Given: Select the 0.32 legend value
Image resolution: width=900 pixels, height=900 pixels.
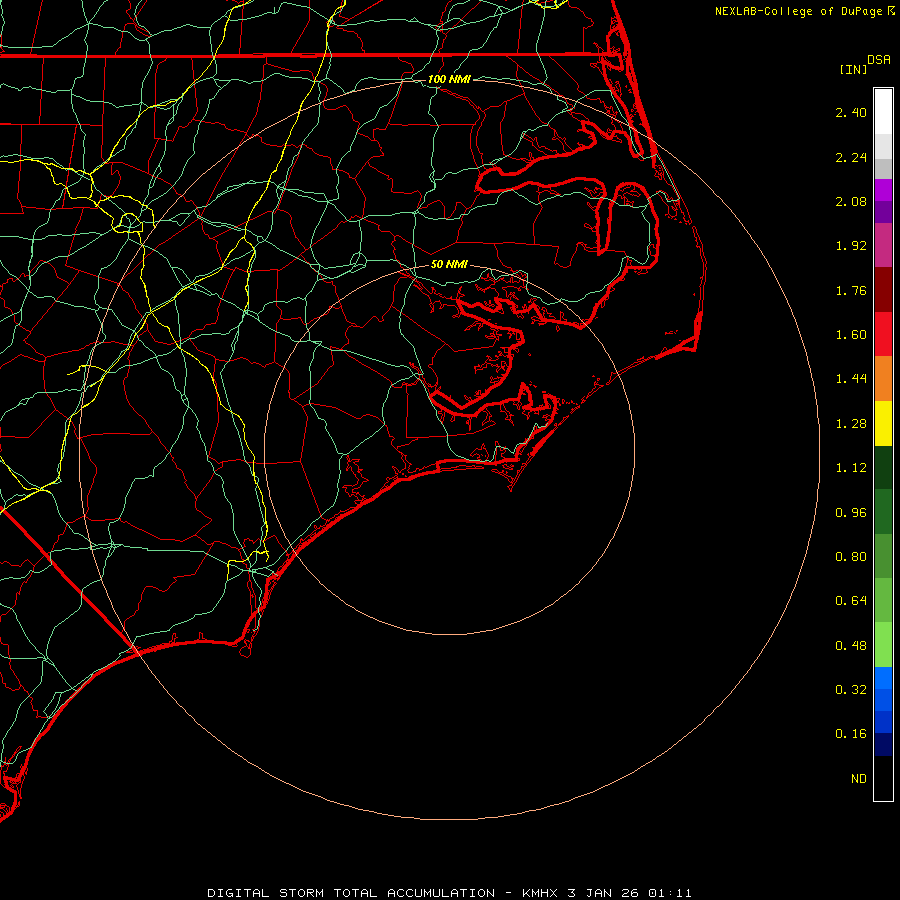Looking at the screenshot, I should pyautogui.click(x=851, y=690).
